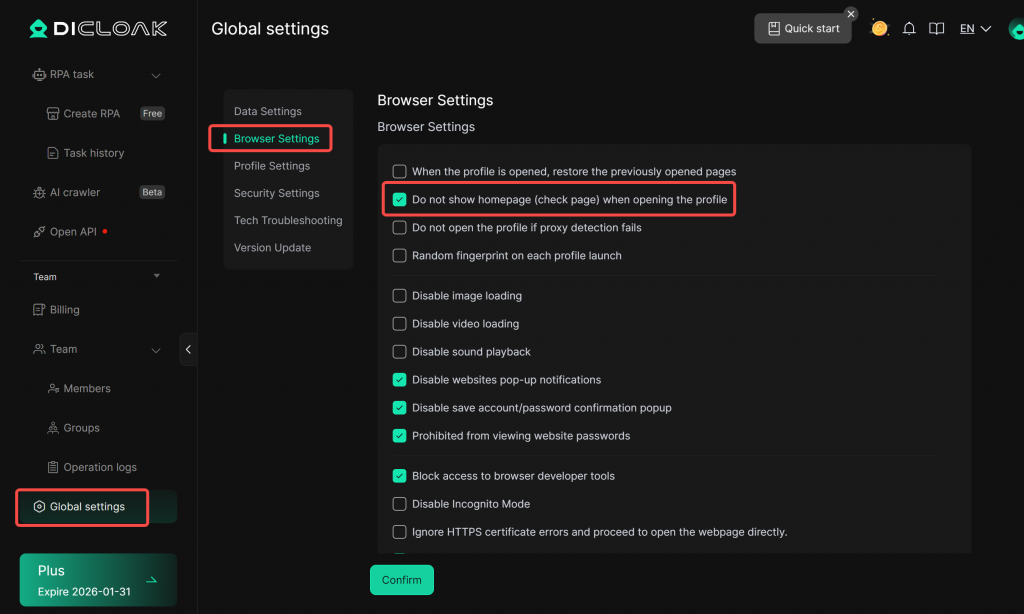
Task: Click the notification bell icon
Action: (909, 29)
